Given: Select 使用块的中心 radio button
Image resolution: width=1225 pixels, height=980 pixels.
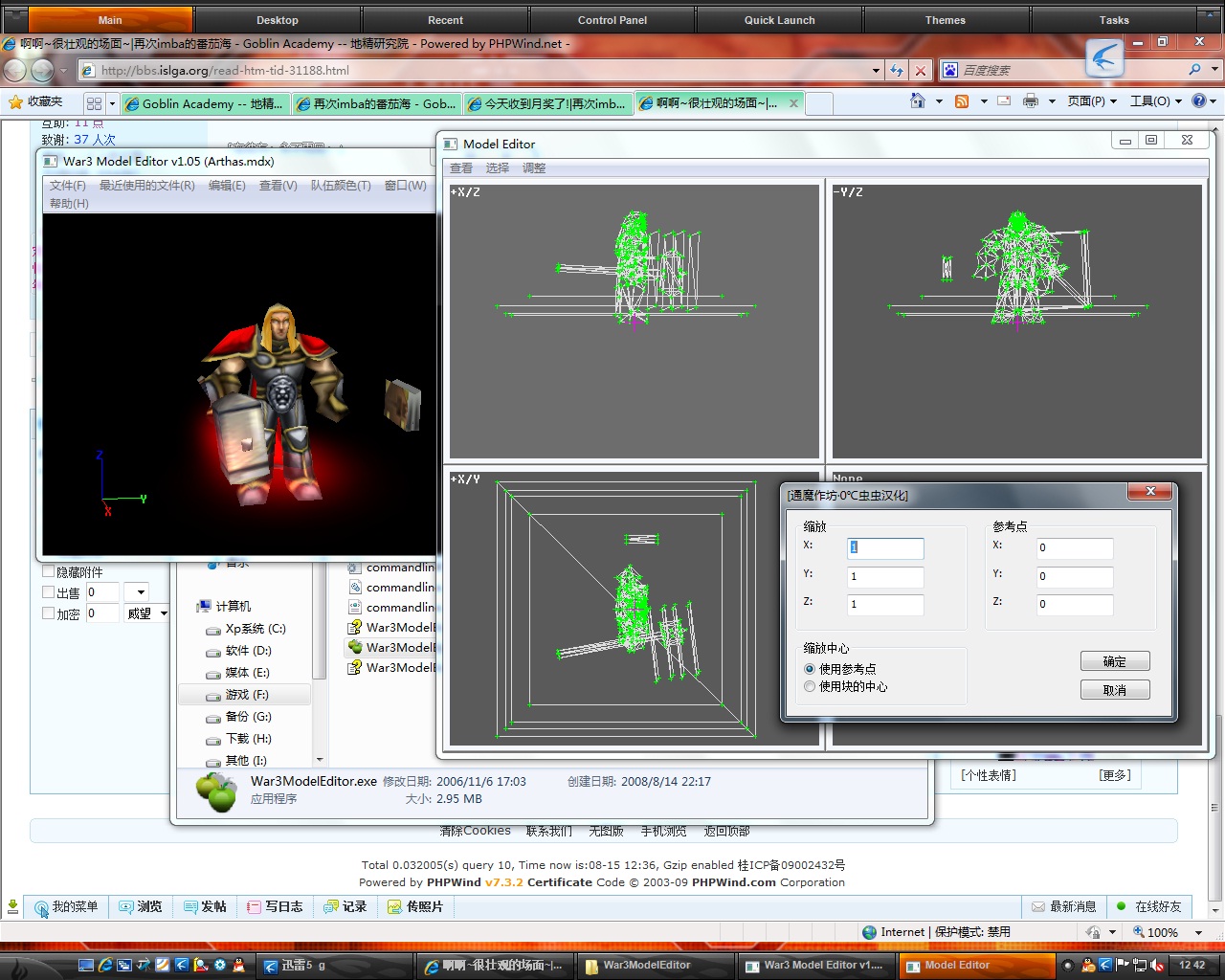Looking at the screenshot, I should click(810, 686).
